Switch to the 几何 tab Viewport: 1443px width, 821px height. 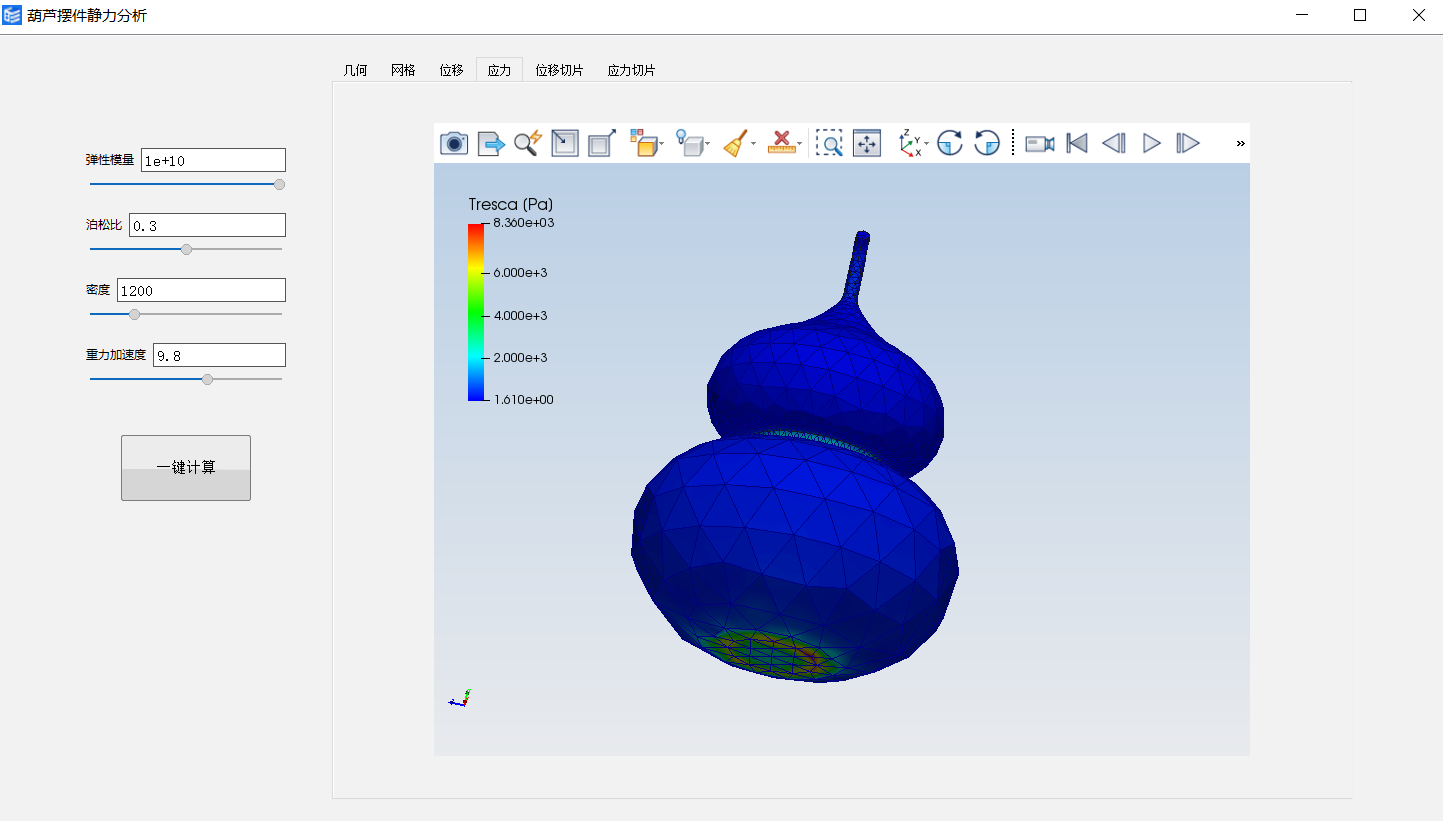coord(355,70)
